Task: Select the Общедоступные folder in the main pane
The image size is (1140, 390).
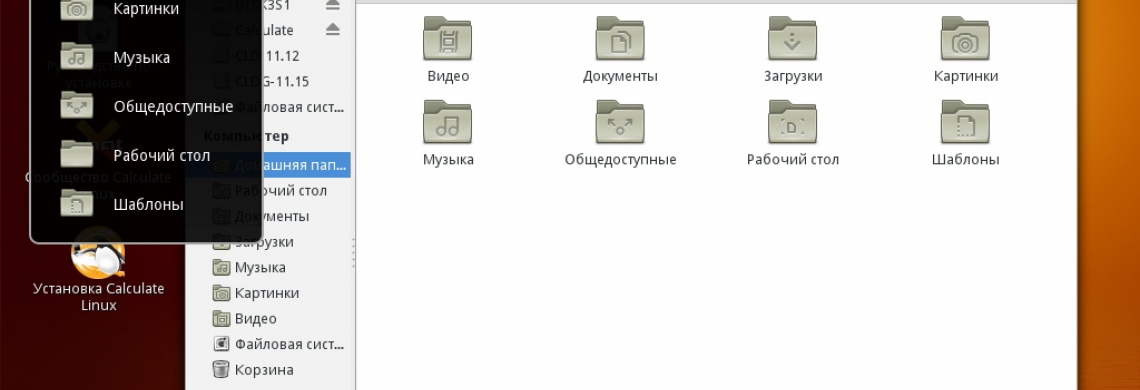Action: 620,133
